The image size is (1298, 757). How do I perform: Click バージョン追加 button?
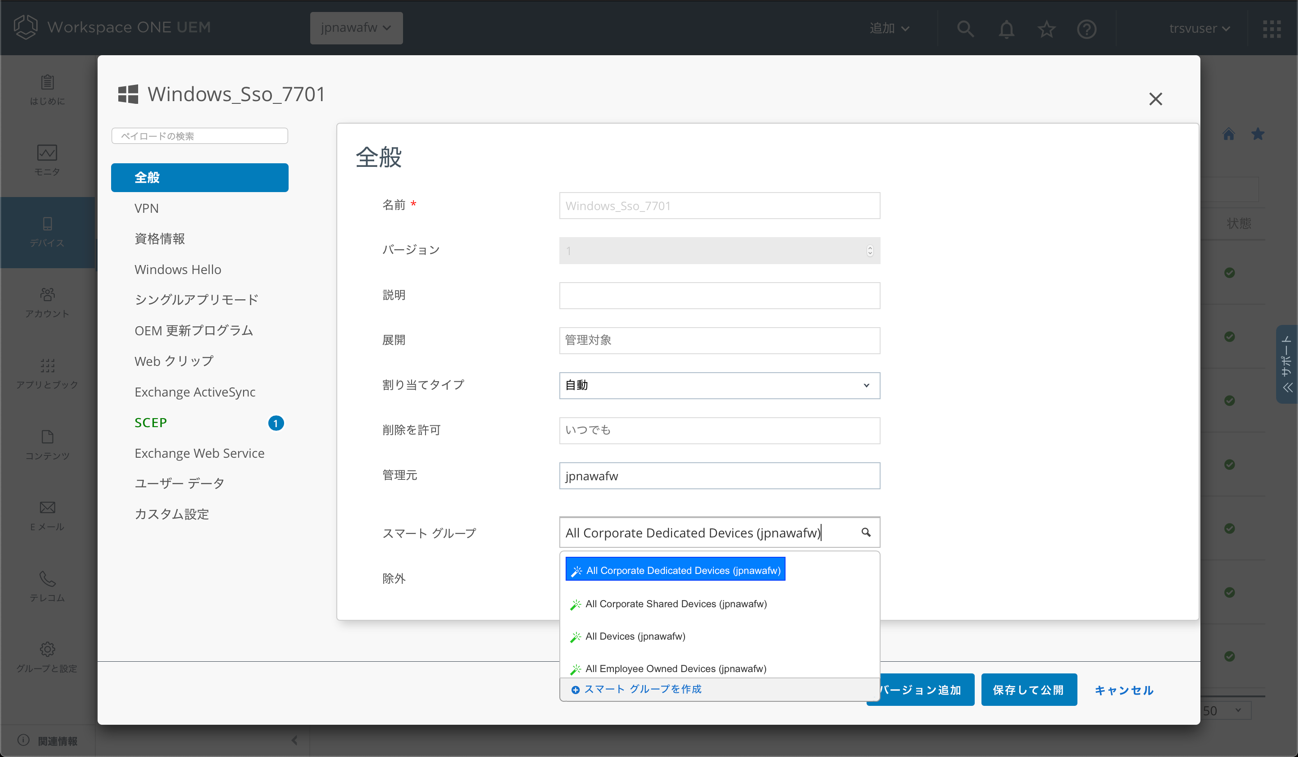920,690
